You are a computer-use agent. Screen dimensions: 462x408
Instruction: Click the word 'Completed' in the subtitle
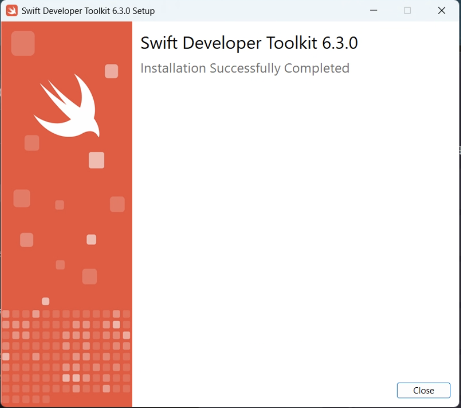(317, 68)
